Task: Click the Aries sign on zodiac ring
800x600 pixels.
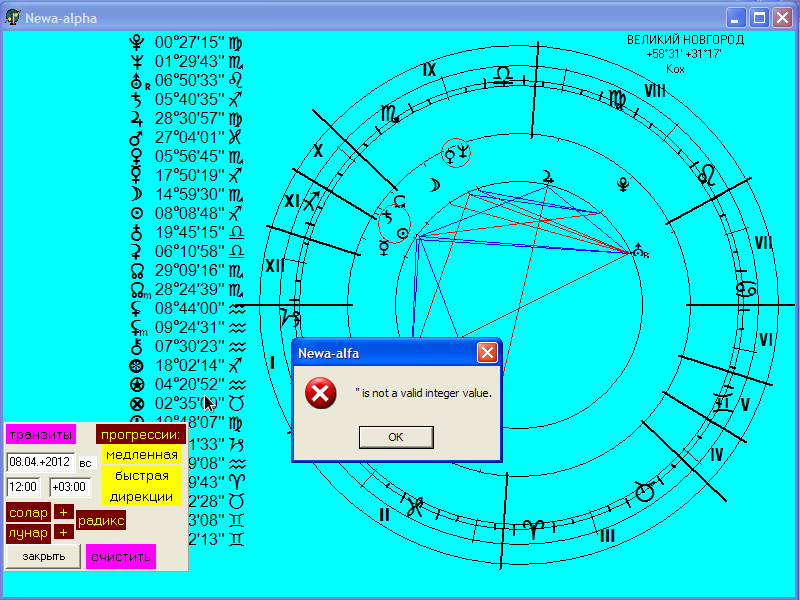Action: [x=533, y=529]
